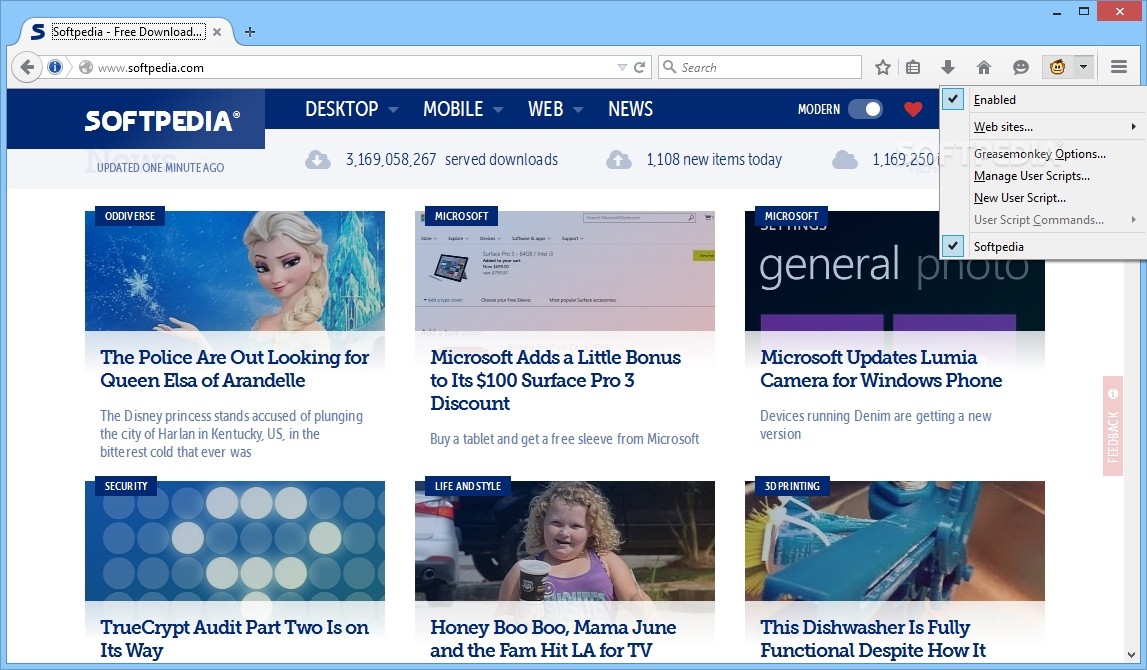Screen dimensions: 1147x670
Task: Open Surface Pro 3 Discount article
Action: point(555,380)
